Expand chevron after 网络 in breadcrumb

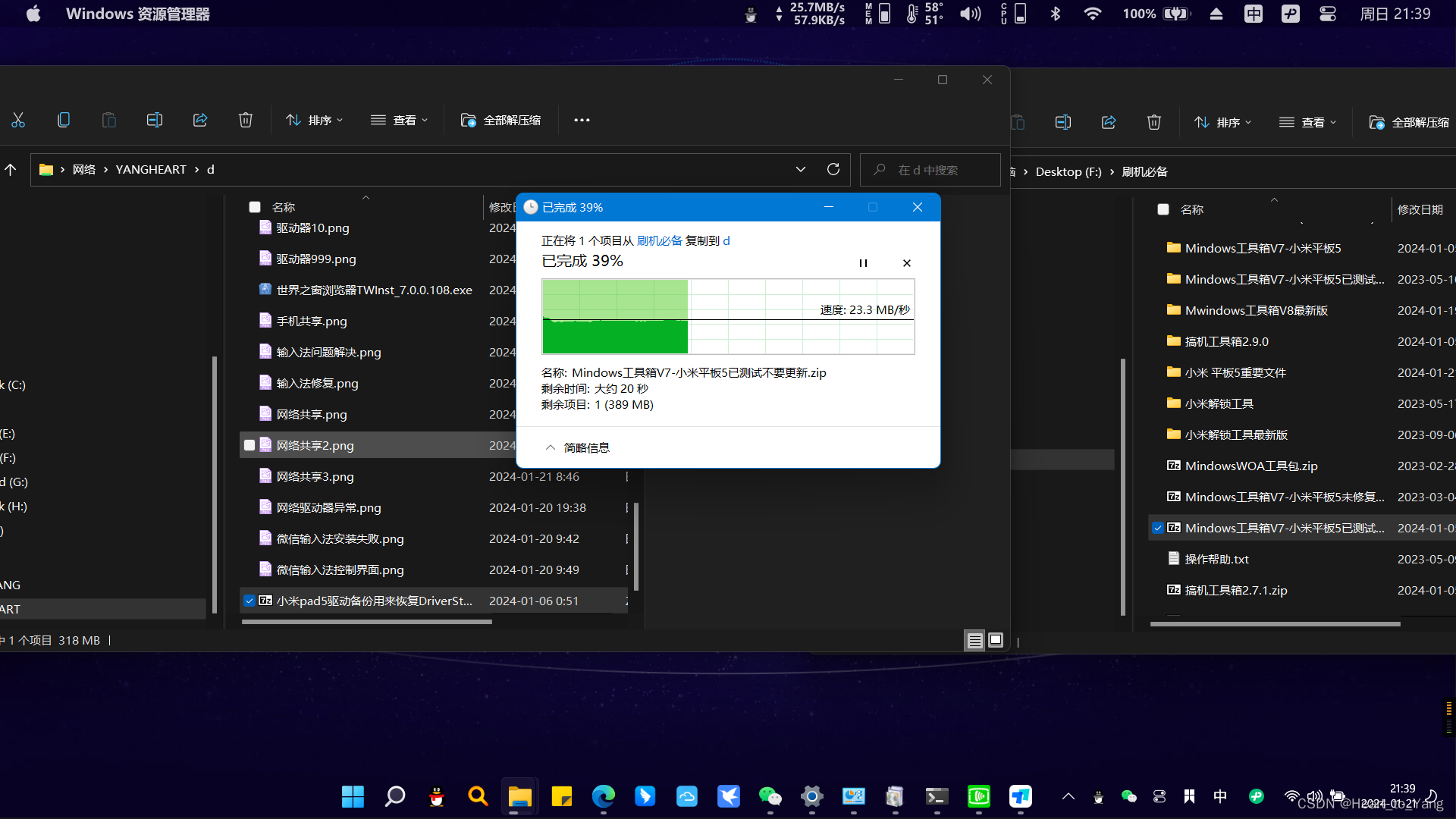[105, 169]
